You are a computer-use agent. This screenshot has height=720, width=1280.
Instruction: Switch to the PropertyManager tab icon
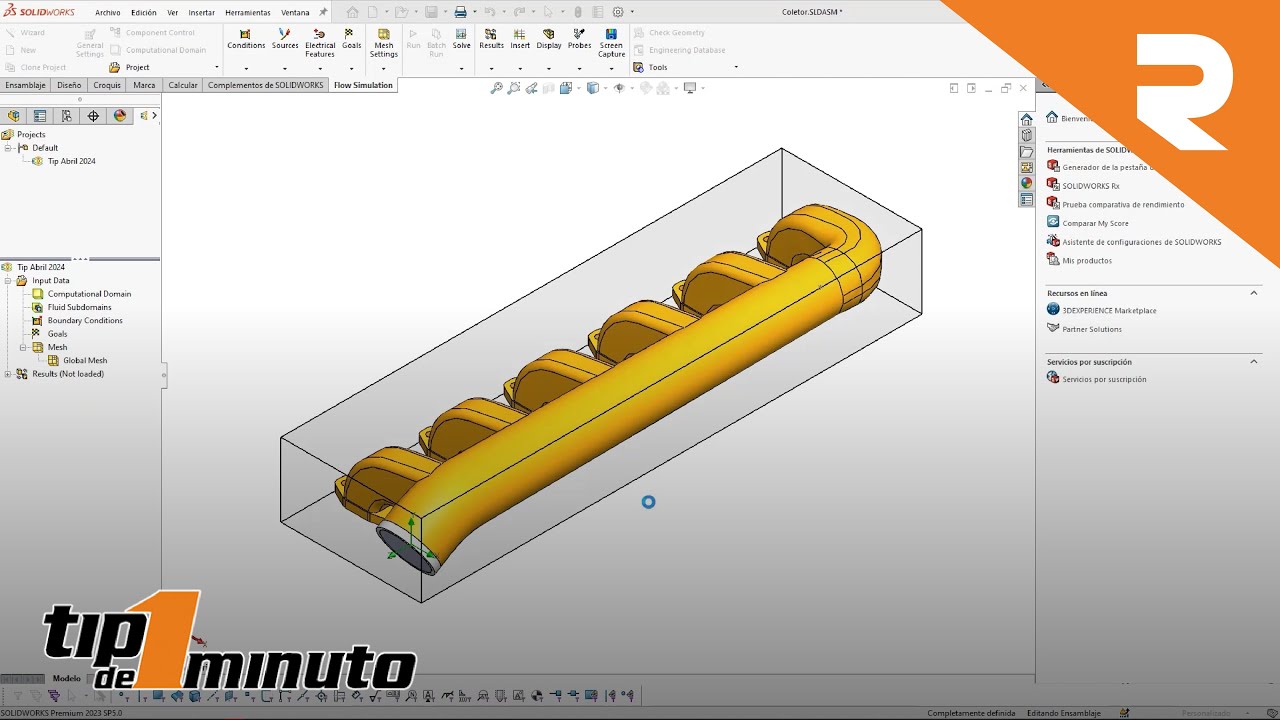point(40,115)
